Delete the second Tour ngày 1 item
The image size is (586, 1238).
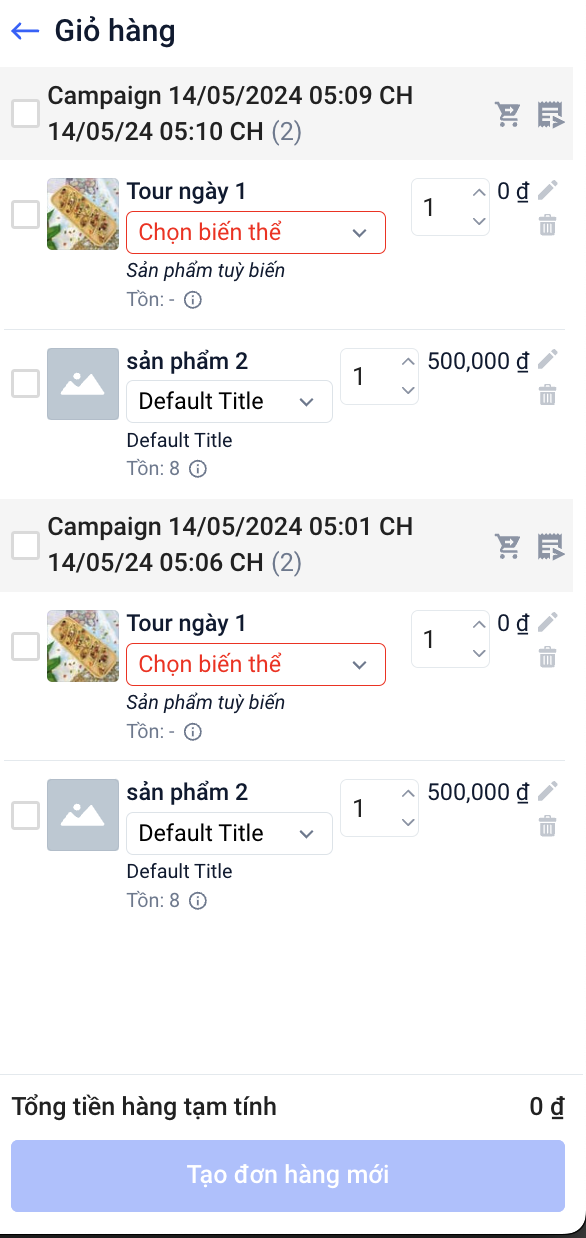(x=547, y=657)
